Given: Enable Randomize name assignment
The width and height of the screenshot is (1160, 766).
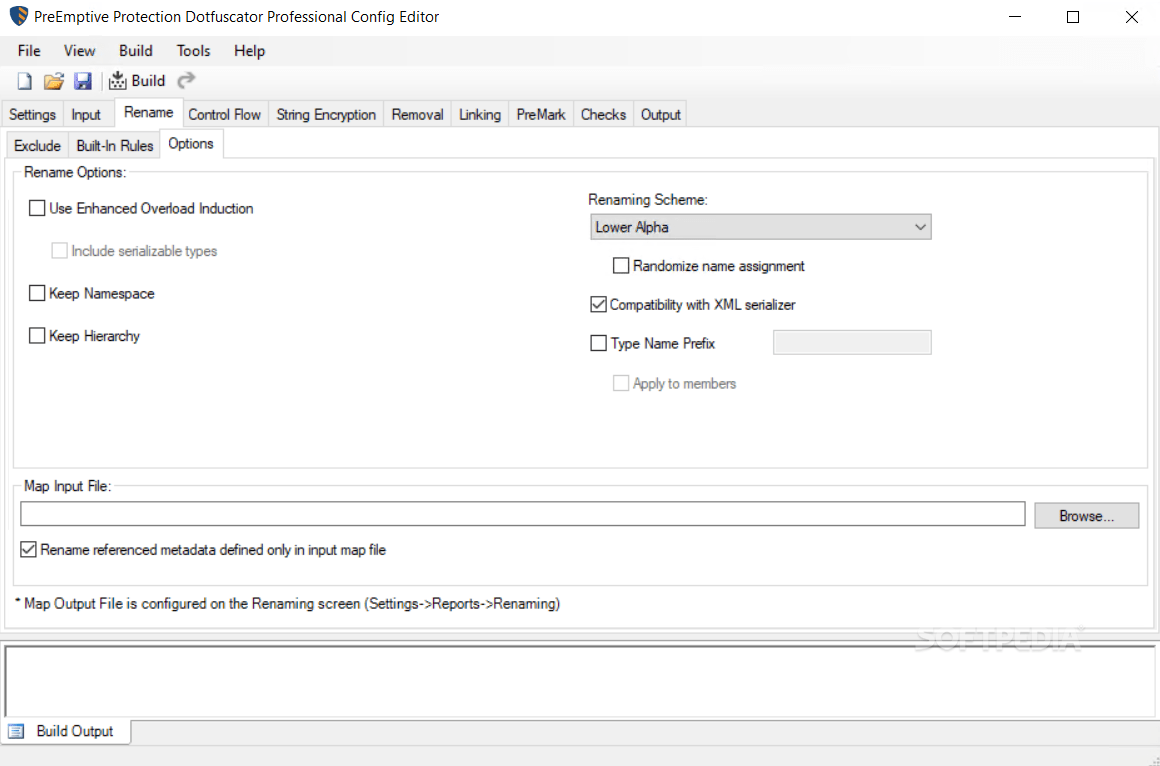Looking at the screenshot, I should tap(621, 266).
